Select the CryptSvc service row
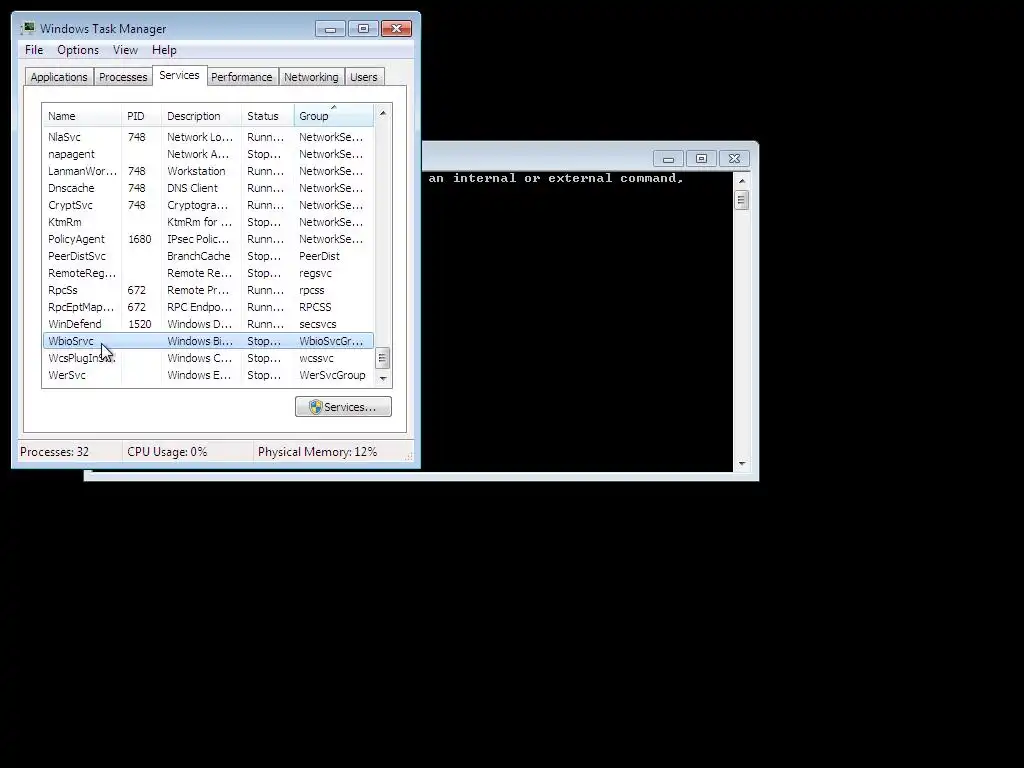Screen dimensions: 1024x768 click(208, 205)
